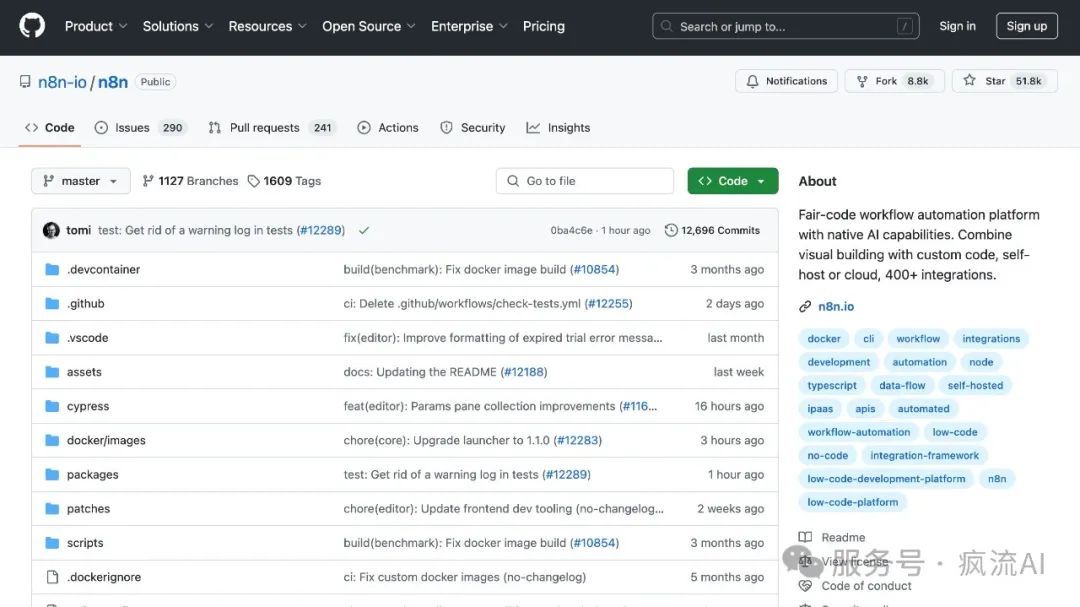Screen dimensions: 1080x607
Task: Open the master branch selector
Action: [x=81, y=181]
